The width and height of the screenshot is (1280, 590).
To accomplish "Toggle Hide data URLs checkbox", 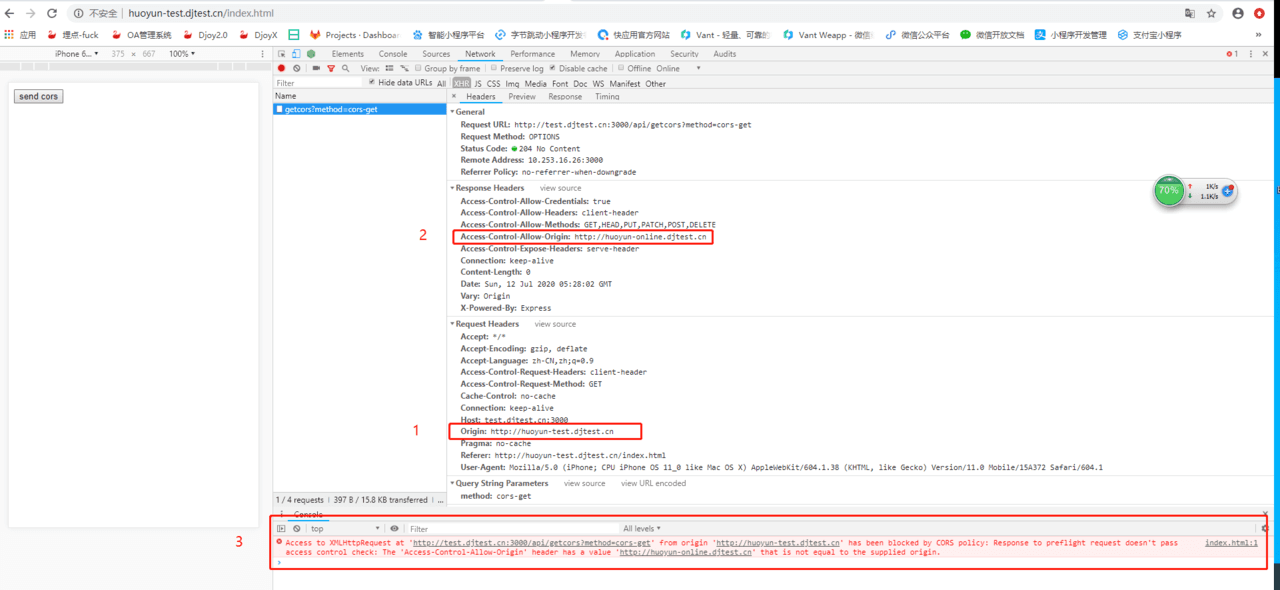I will pos(372,83).
